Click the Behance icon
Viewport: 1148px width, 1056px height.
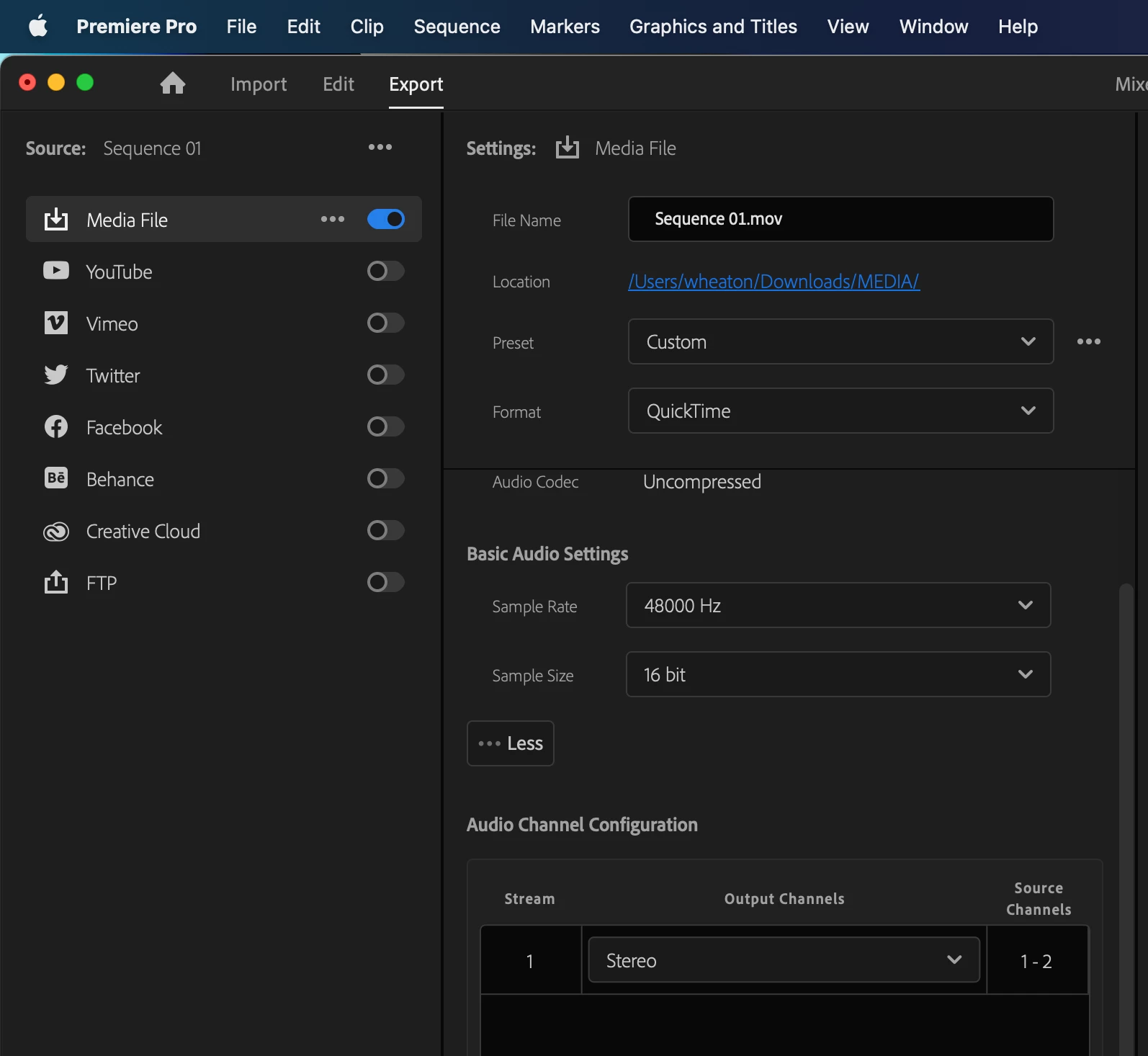(56, 478)
